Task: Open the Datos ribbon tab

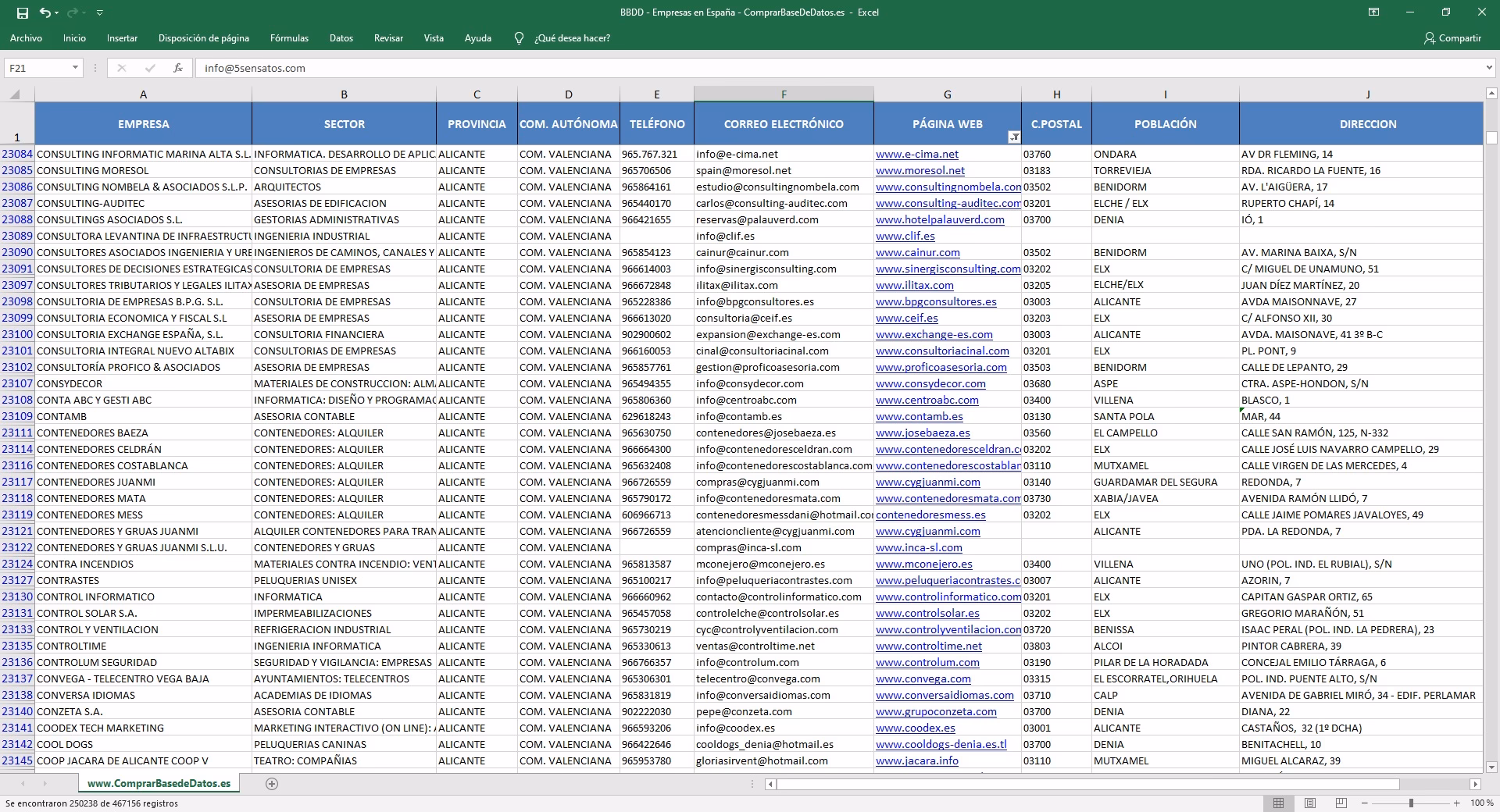Action: 341,38
